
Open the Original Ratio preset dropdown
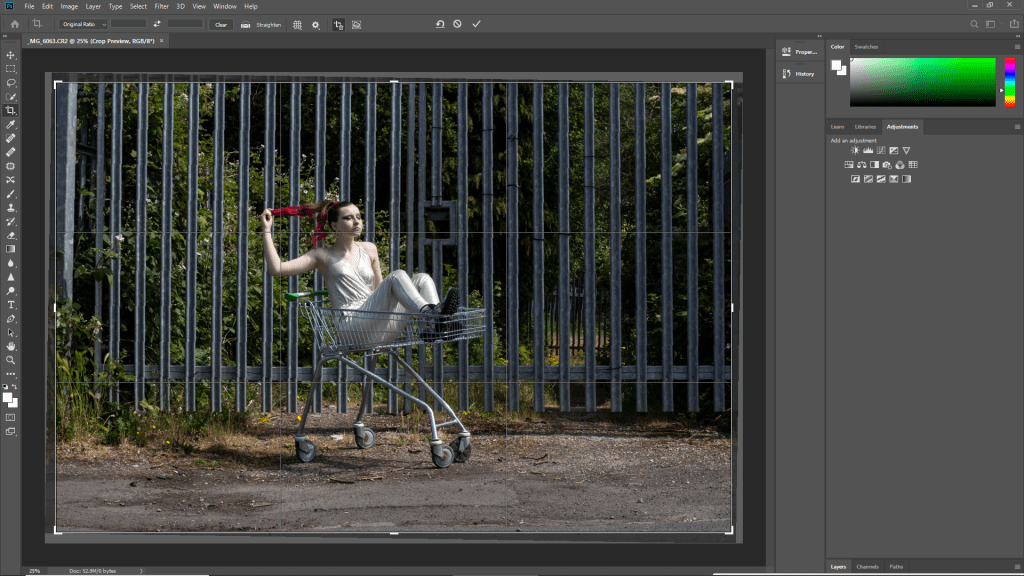(x=82, y=24)
